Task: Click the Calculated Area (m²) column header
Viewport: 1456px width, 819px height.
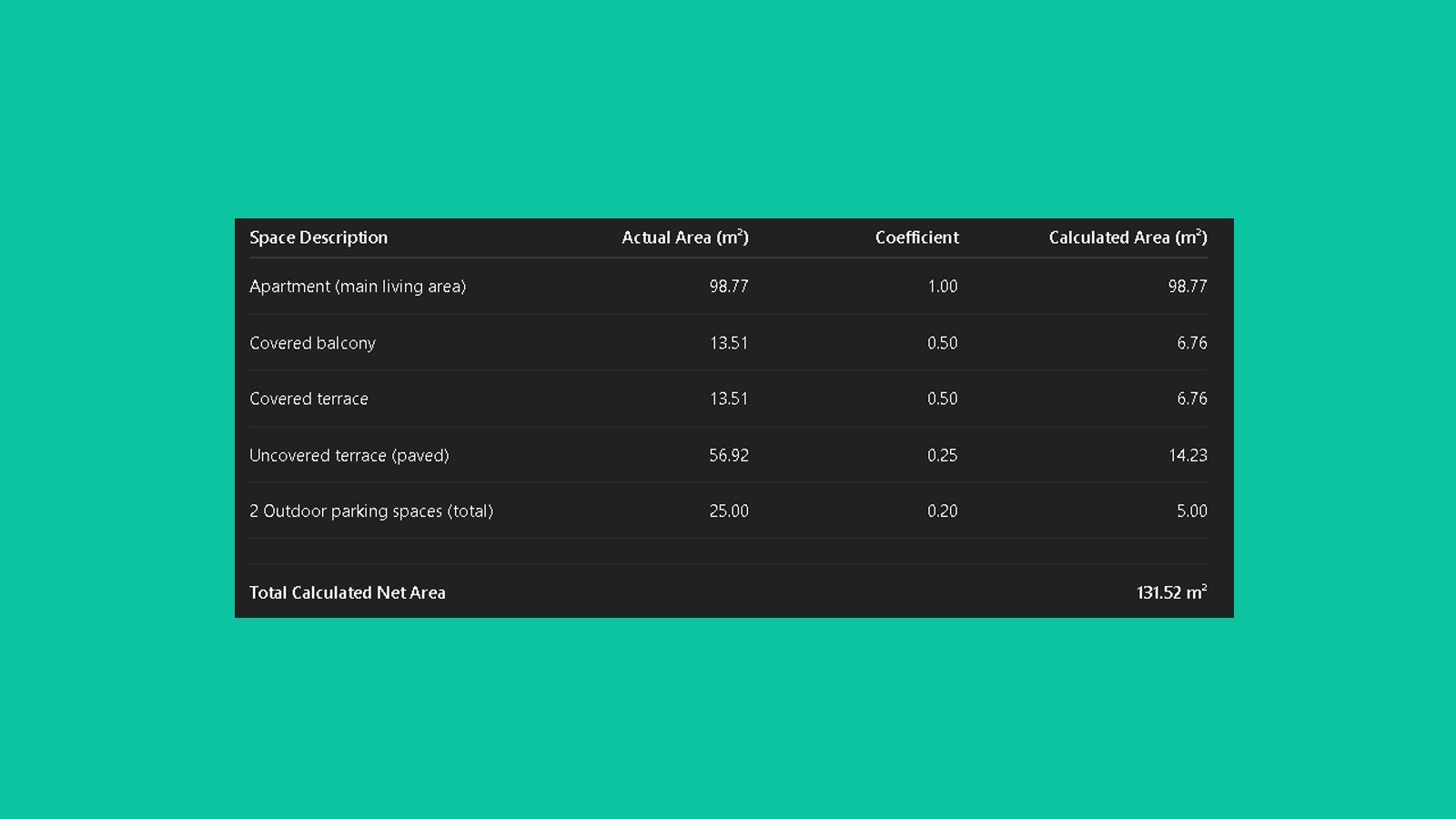Action: pyautogui.click(x=1127, y=238)
